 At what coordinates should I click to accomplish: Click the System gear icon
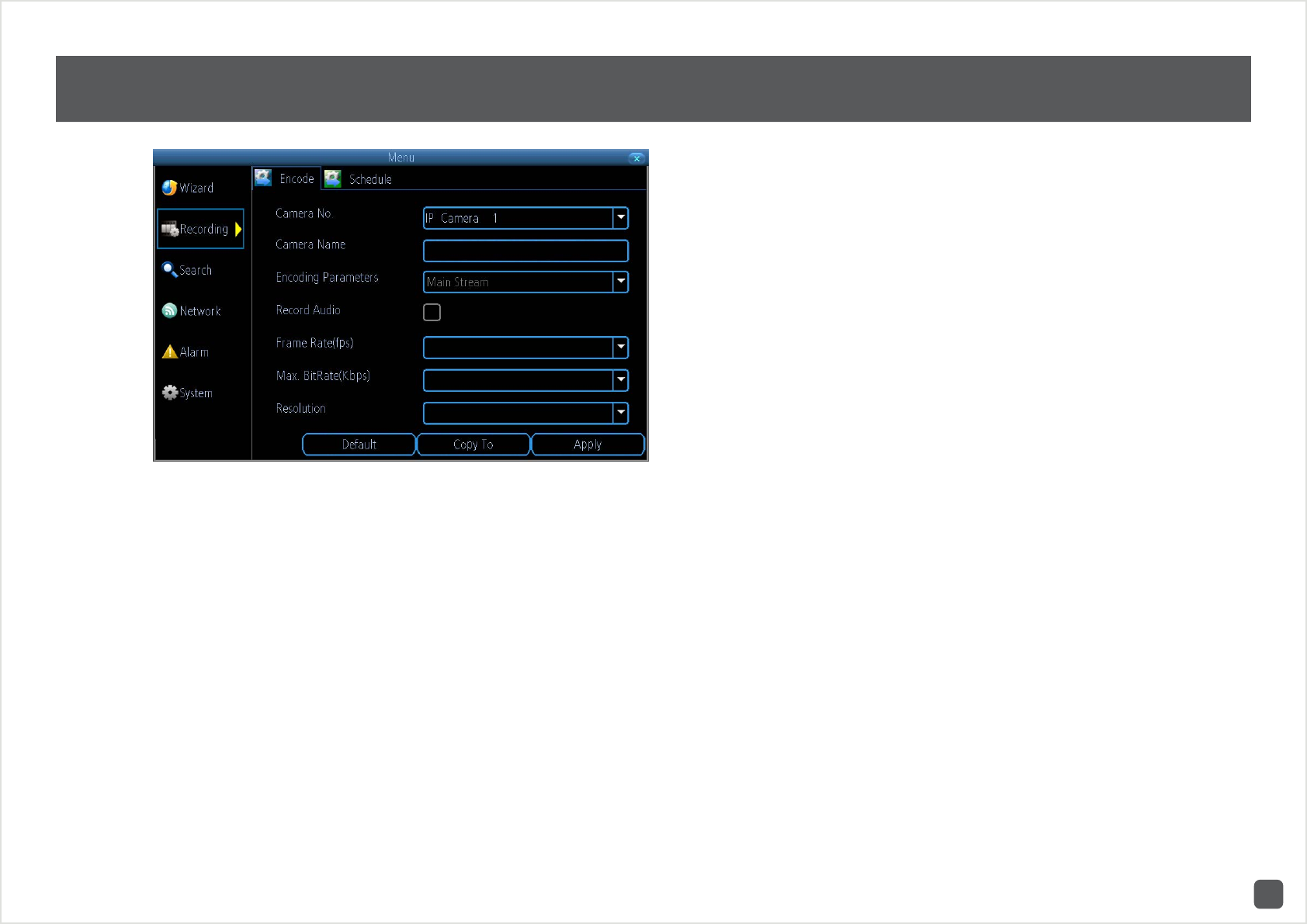tap(170, 393)
